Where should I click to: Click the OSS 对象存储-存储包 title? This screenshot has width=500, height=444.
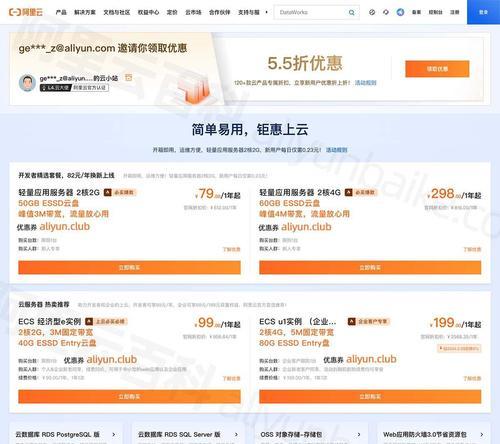292,434
